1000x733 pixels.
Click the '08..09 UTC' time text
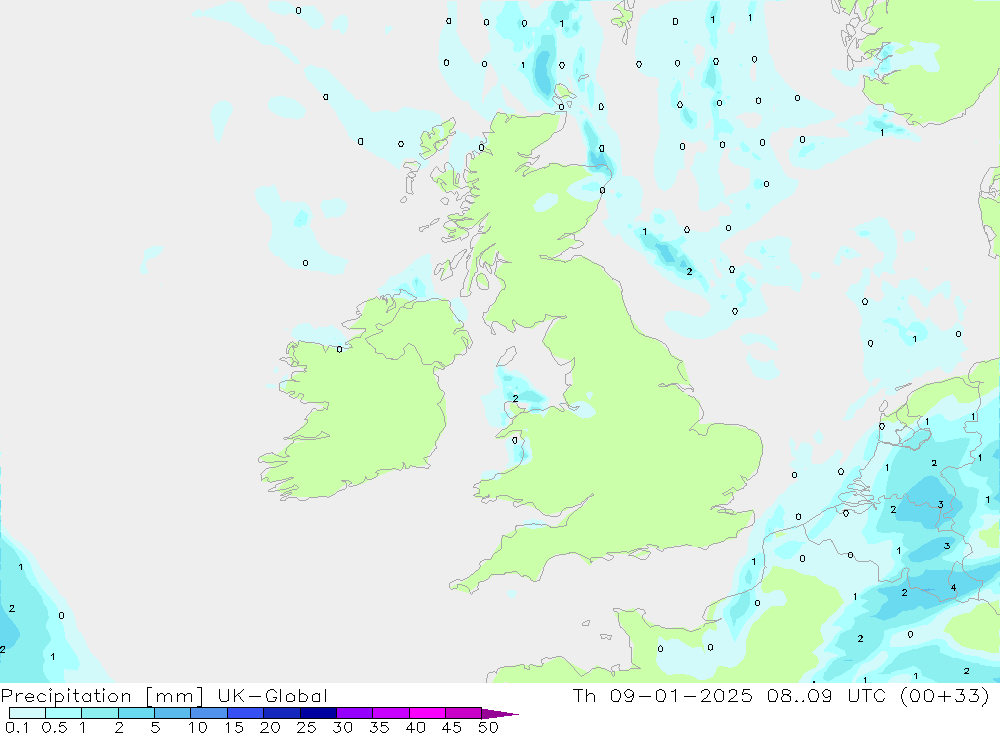click(x=827, y=695)
